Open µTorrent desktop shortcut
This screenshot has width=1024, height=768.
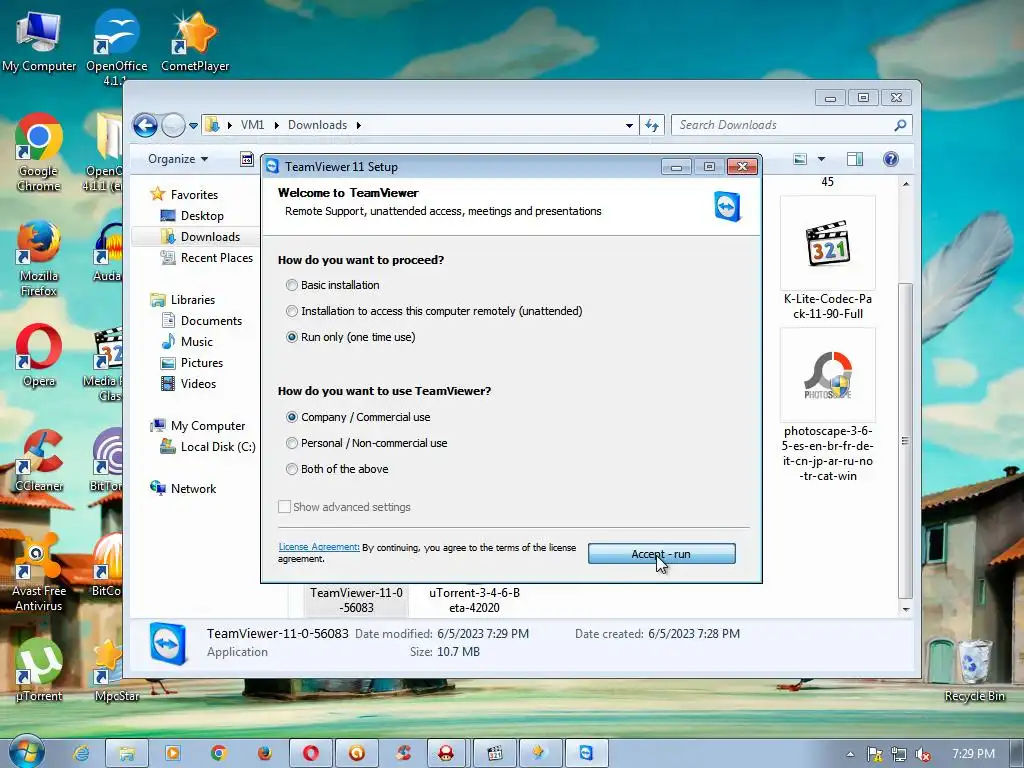point(39,670)
